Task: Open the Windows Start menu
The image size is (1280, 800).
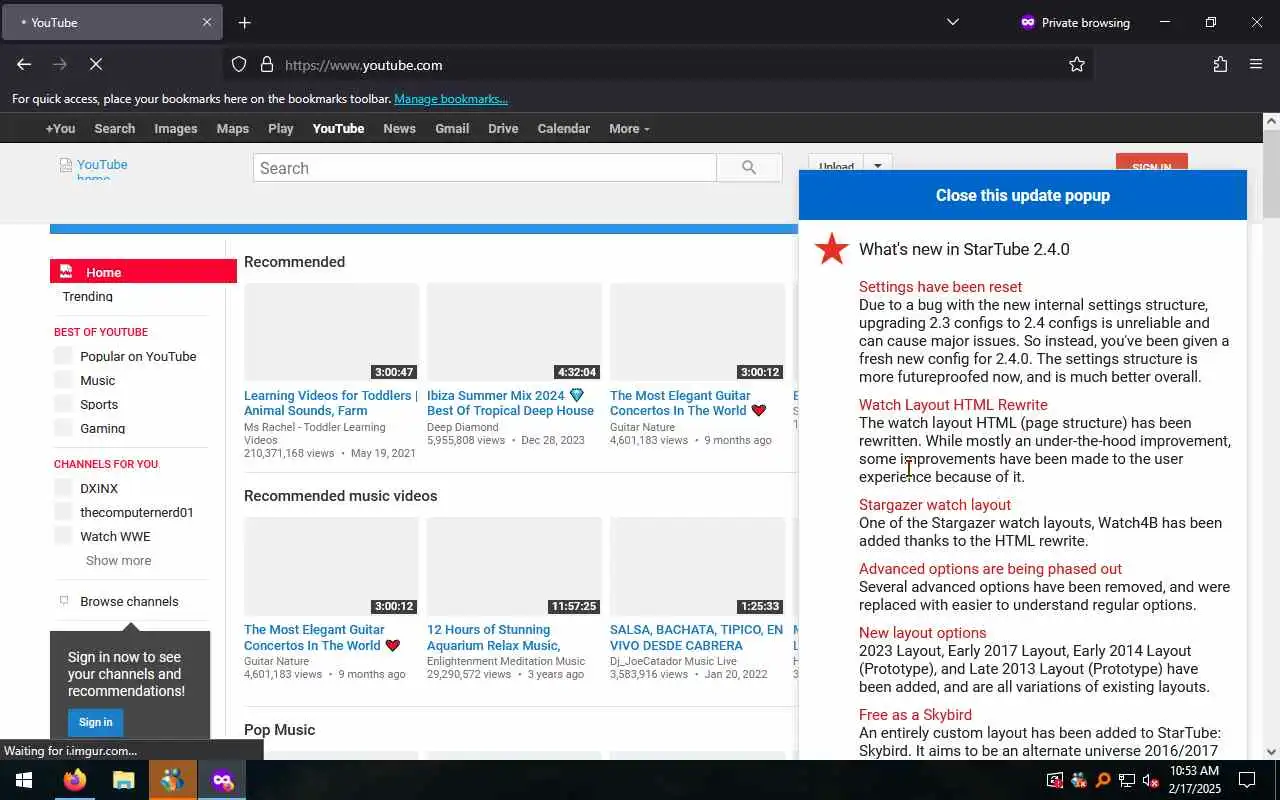Action: tap(24, 780)
